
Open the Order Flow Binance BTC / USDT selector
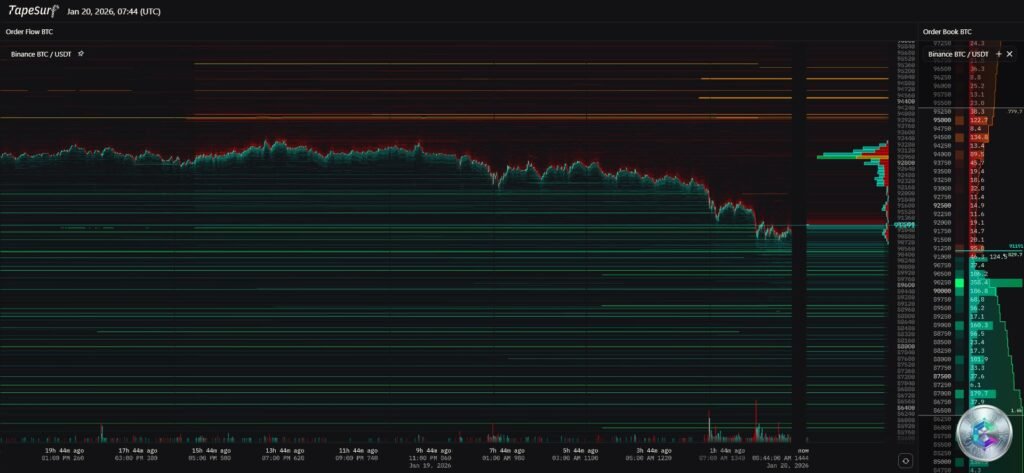point(41,53)
